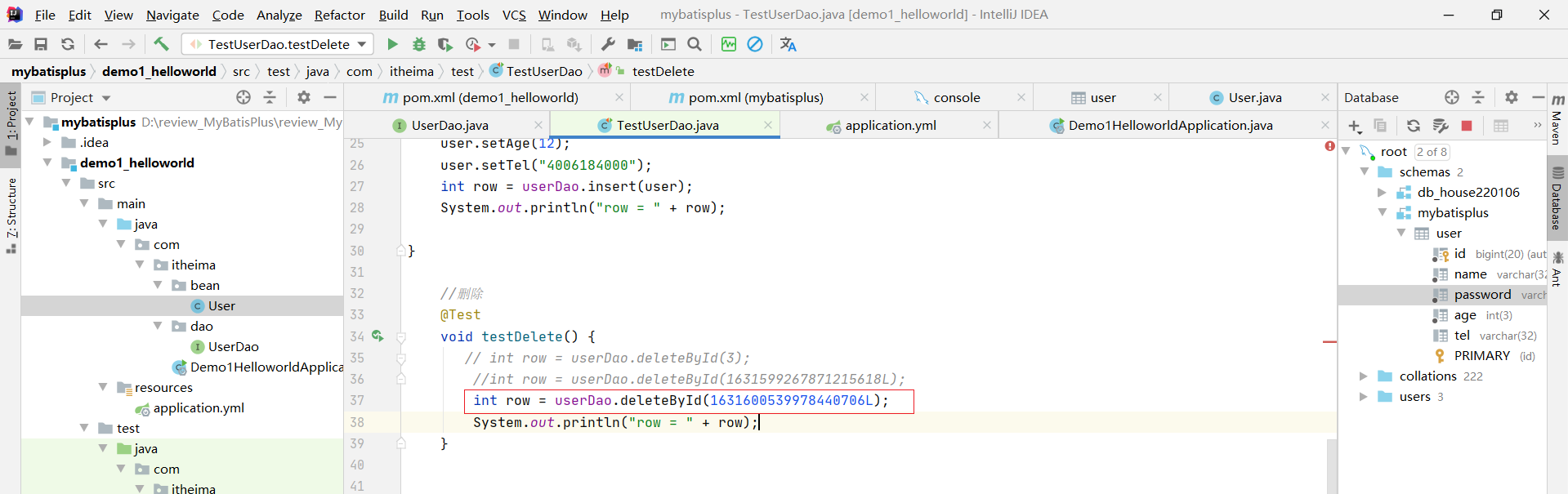Toggle the Database tool window strip tab
The height and width of the screenshot is (494, 1568).
[x=1557, y=199]
